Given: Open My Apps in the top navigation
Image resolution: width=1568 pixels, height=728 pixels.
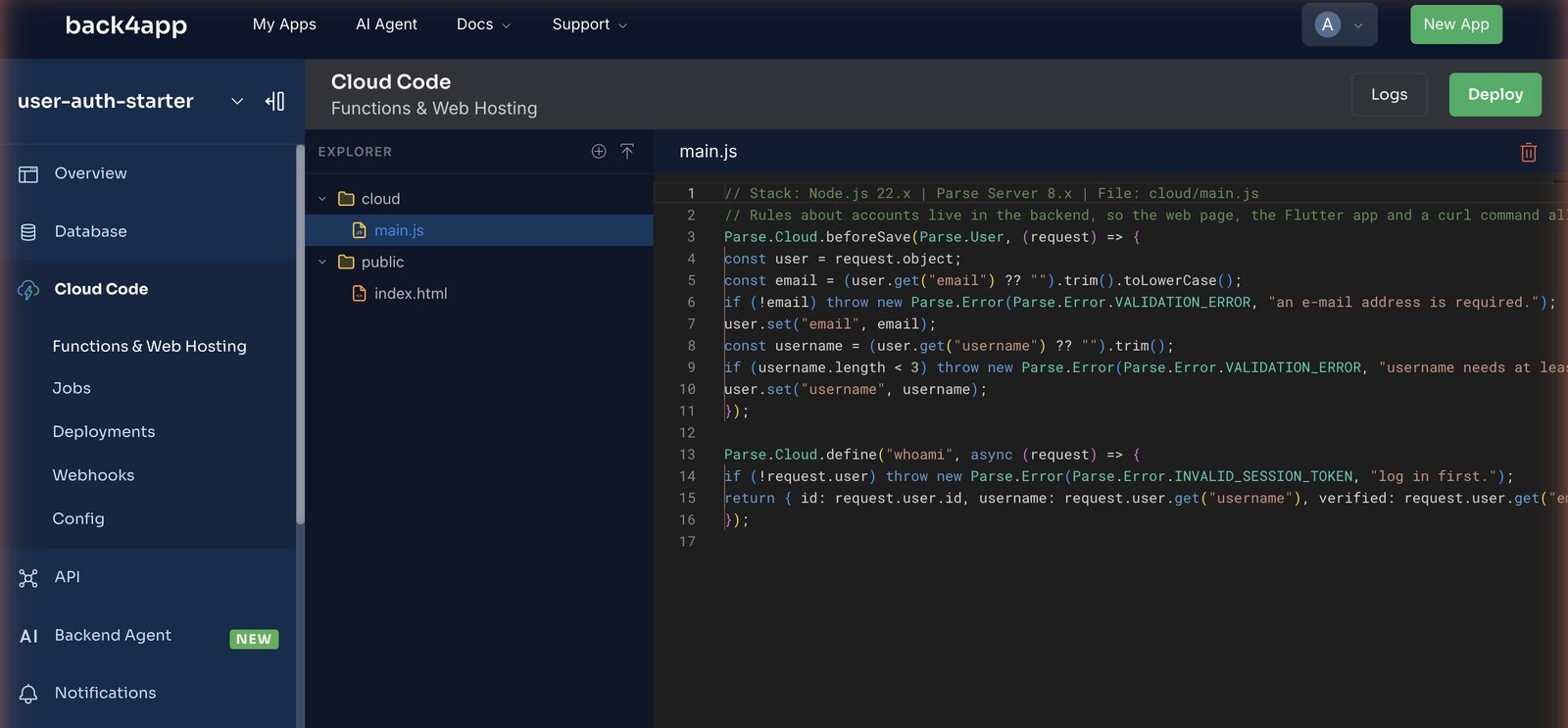Looking at the screenshot, I should click(284, 24).
